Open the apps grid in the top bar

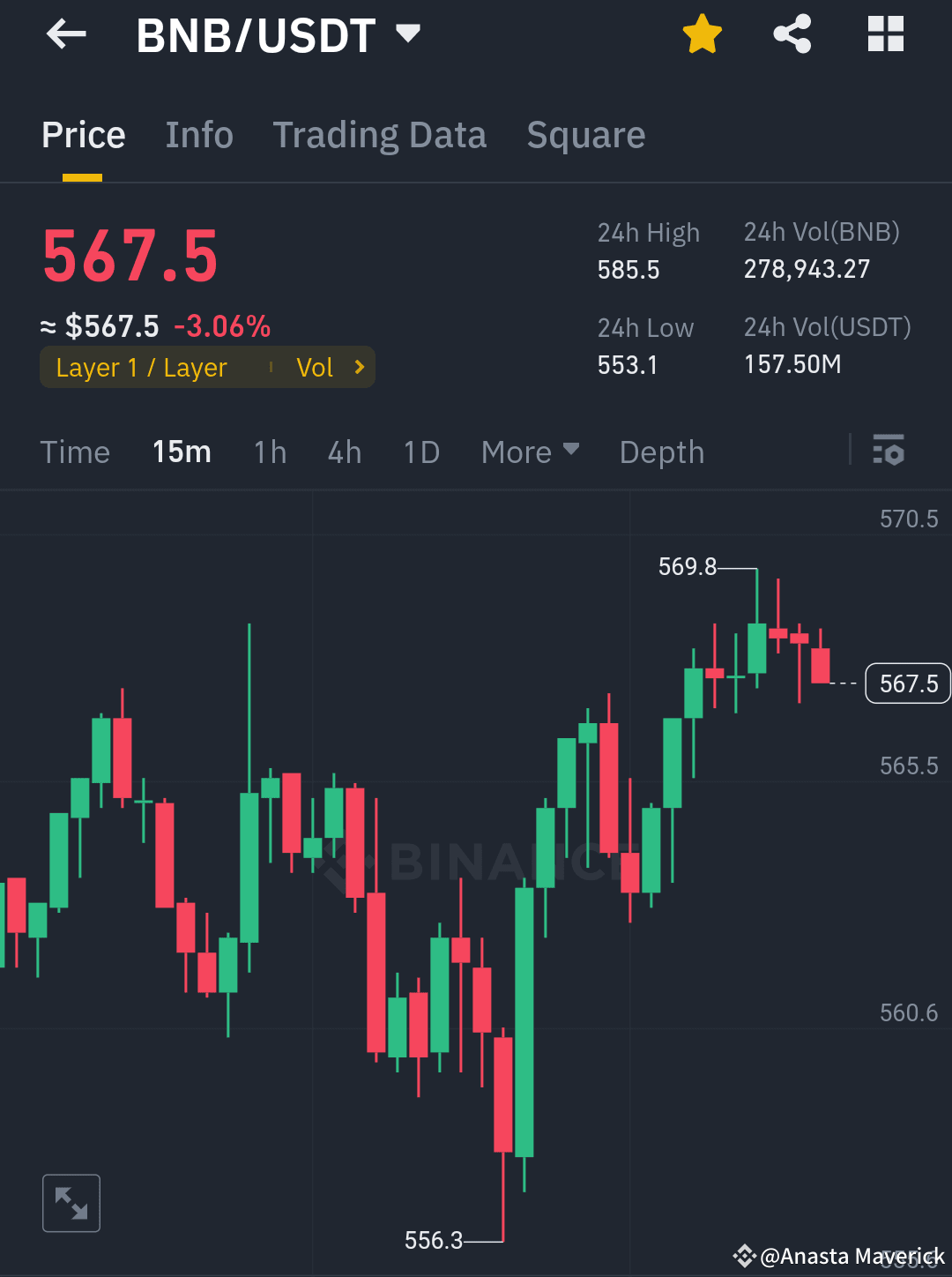pyautogui.click(x=885, y=34)
